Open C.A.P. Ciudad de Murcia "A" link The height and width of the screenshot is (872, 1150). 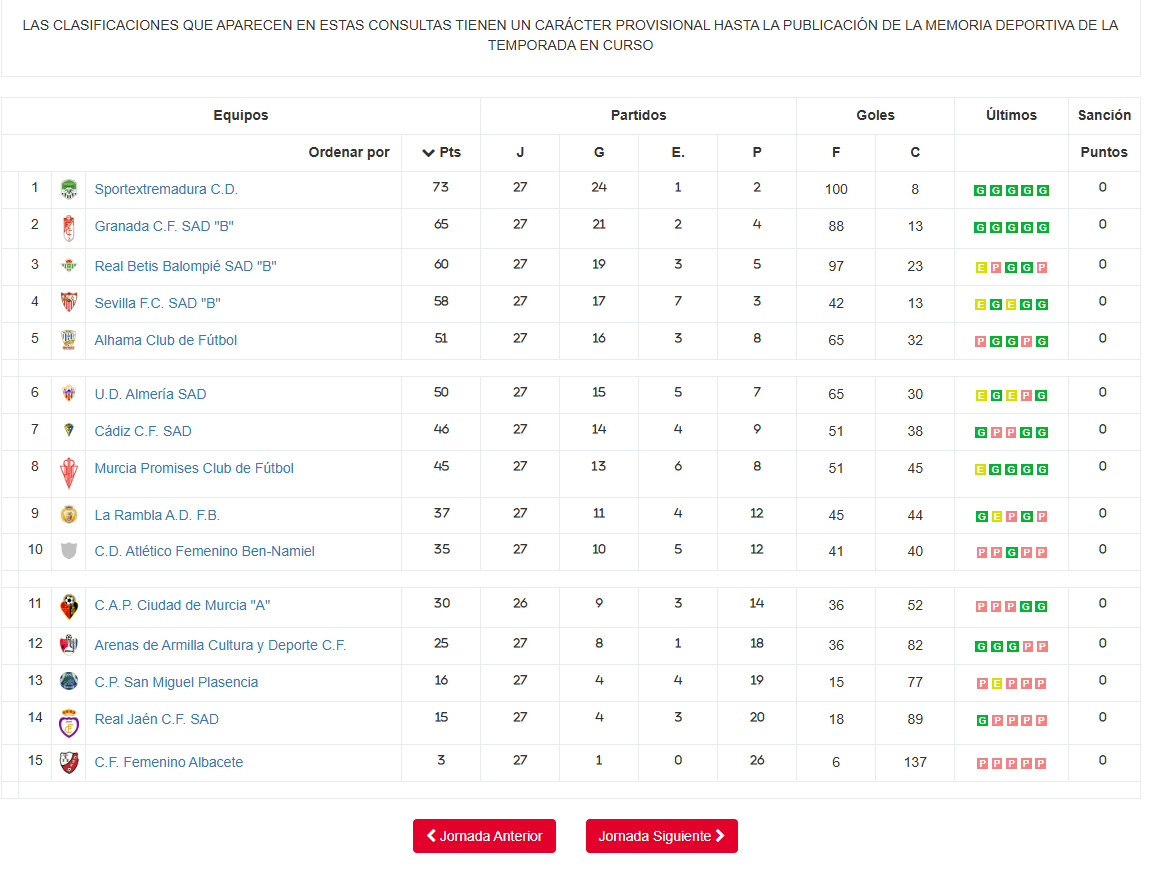(183, 605)
